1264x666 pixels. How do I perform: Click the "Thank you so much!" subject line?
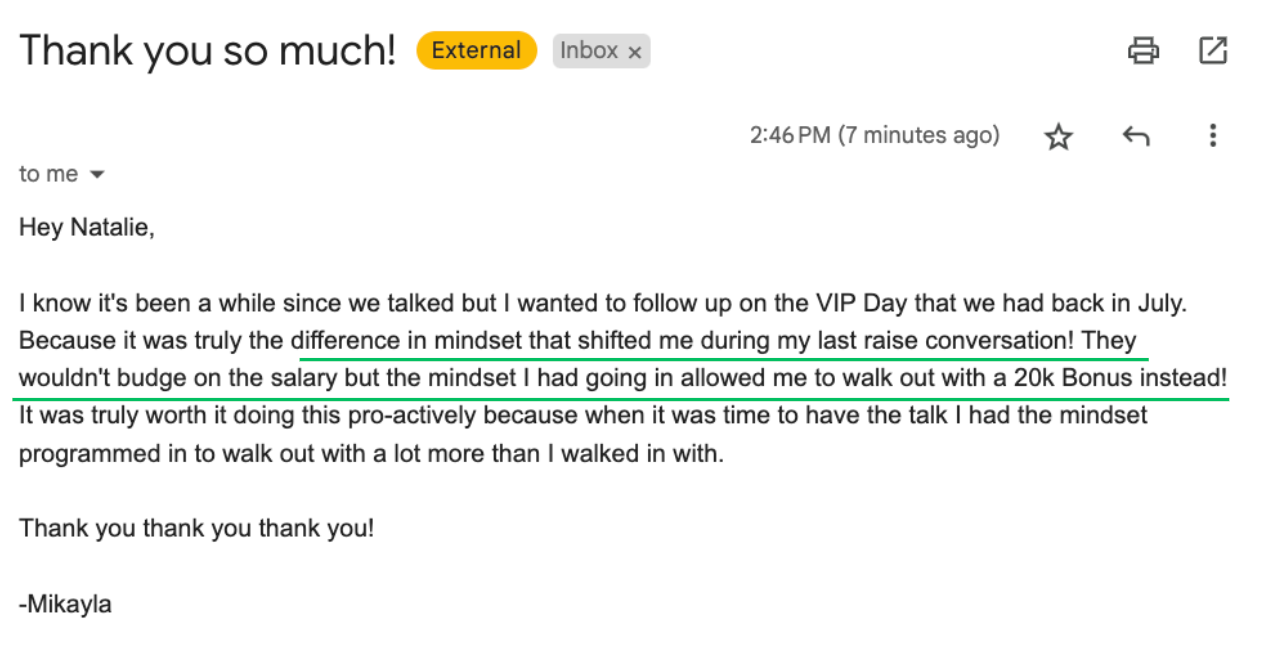[x=208, y=50]
